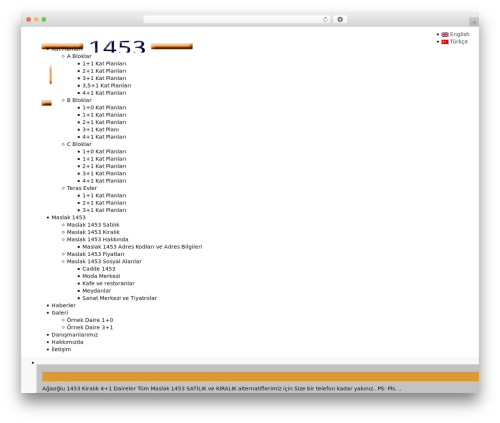This screenshot has height=423, width=500.
Task: Open Cadde 1453 link
Action: (99, 269)
